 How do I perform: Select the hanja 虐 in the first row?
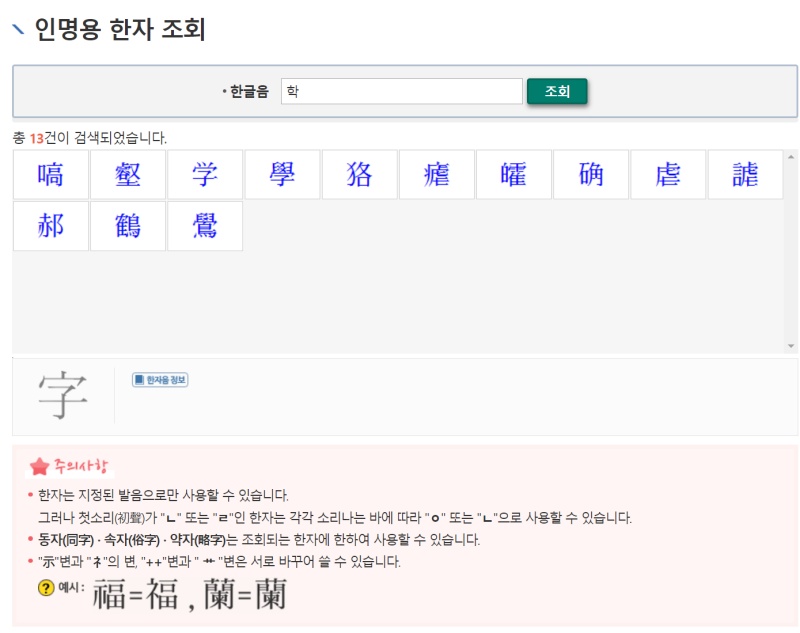(666, 173)
